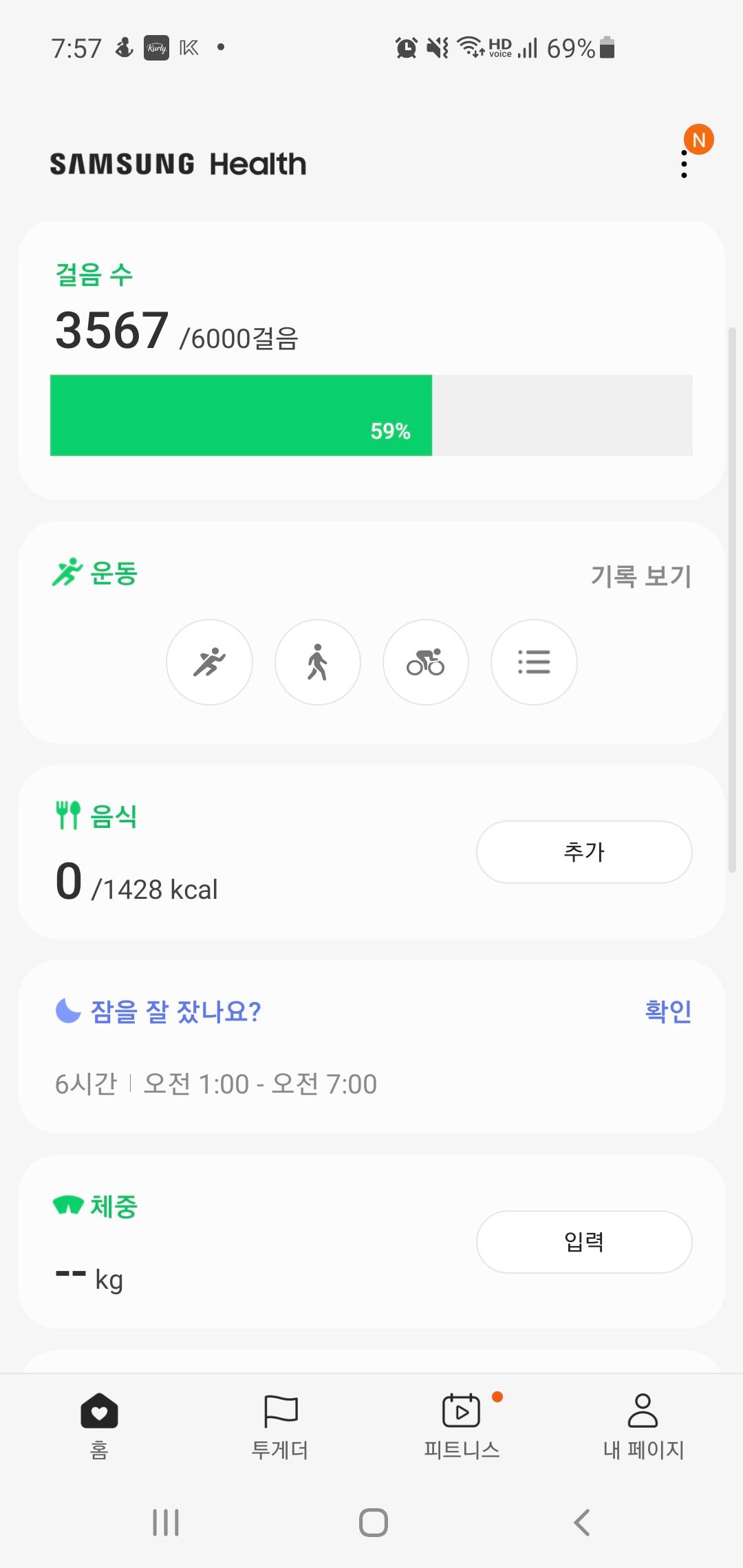This screenshot has width=743, height=1568.
Task: Tap the 음식 fork and spoon icon
Action: click(68, 815)
